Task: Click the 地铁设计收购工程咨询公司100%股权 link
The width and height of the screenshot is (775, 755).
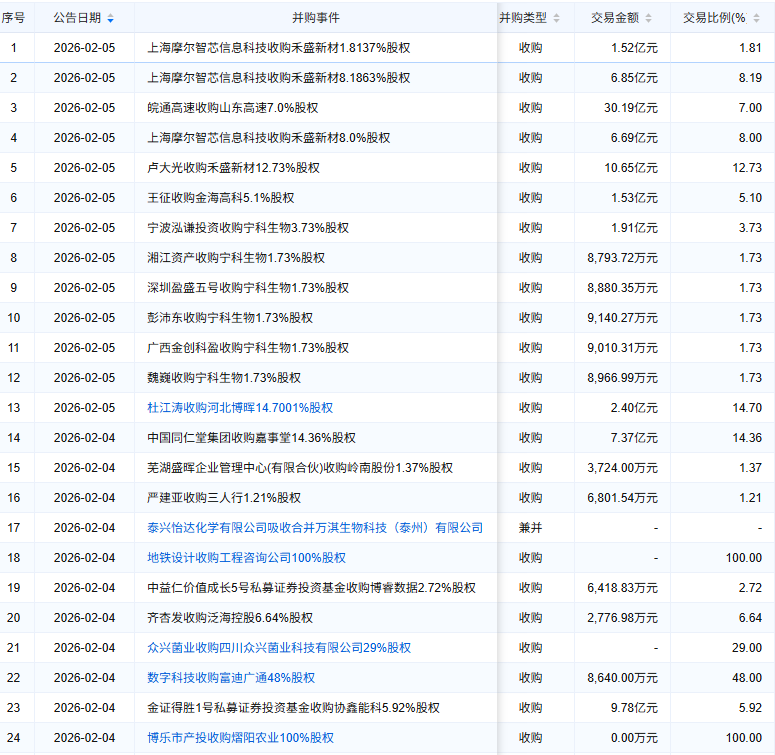Action: (x=246, y=558)
